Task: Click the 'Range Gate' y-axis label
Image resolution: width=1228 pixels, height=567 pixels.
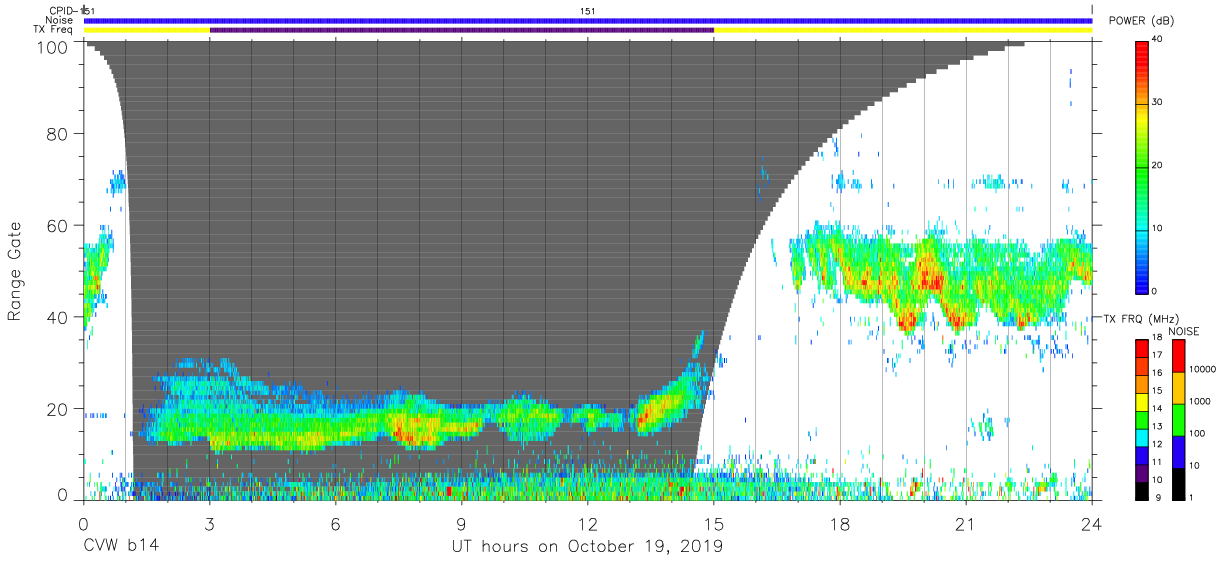Action: pyautogui.click(x=14, y=272)
